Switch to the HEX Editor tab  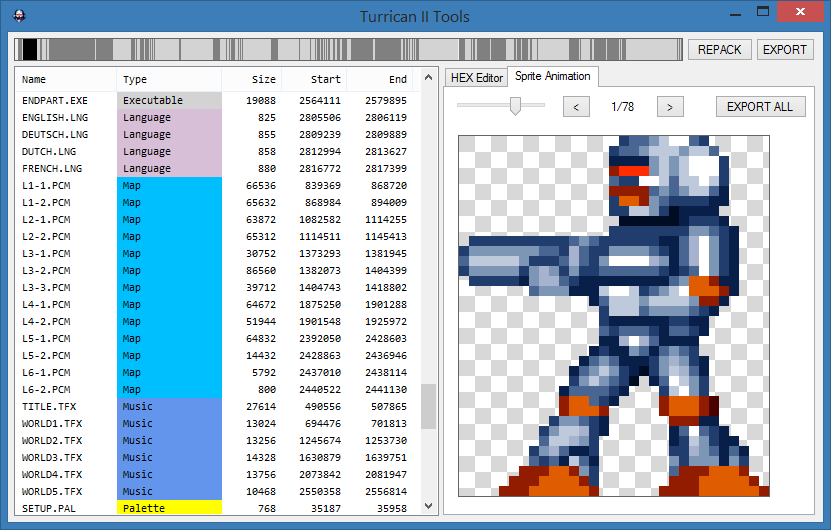click(x=476, y=78)
